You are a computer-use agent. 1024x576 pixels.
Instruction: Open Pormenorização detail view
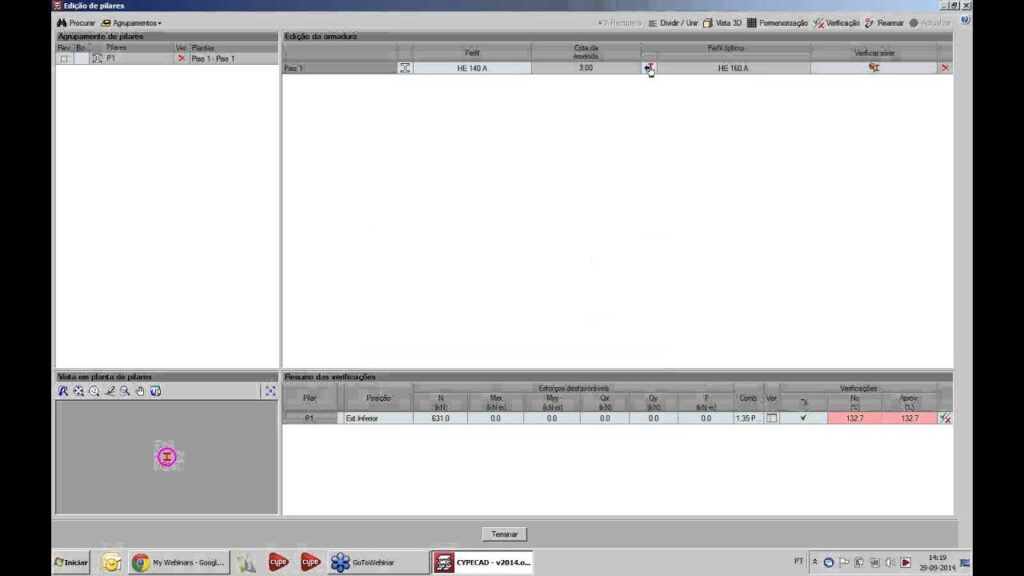(x=777, y=22)
